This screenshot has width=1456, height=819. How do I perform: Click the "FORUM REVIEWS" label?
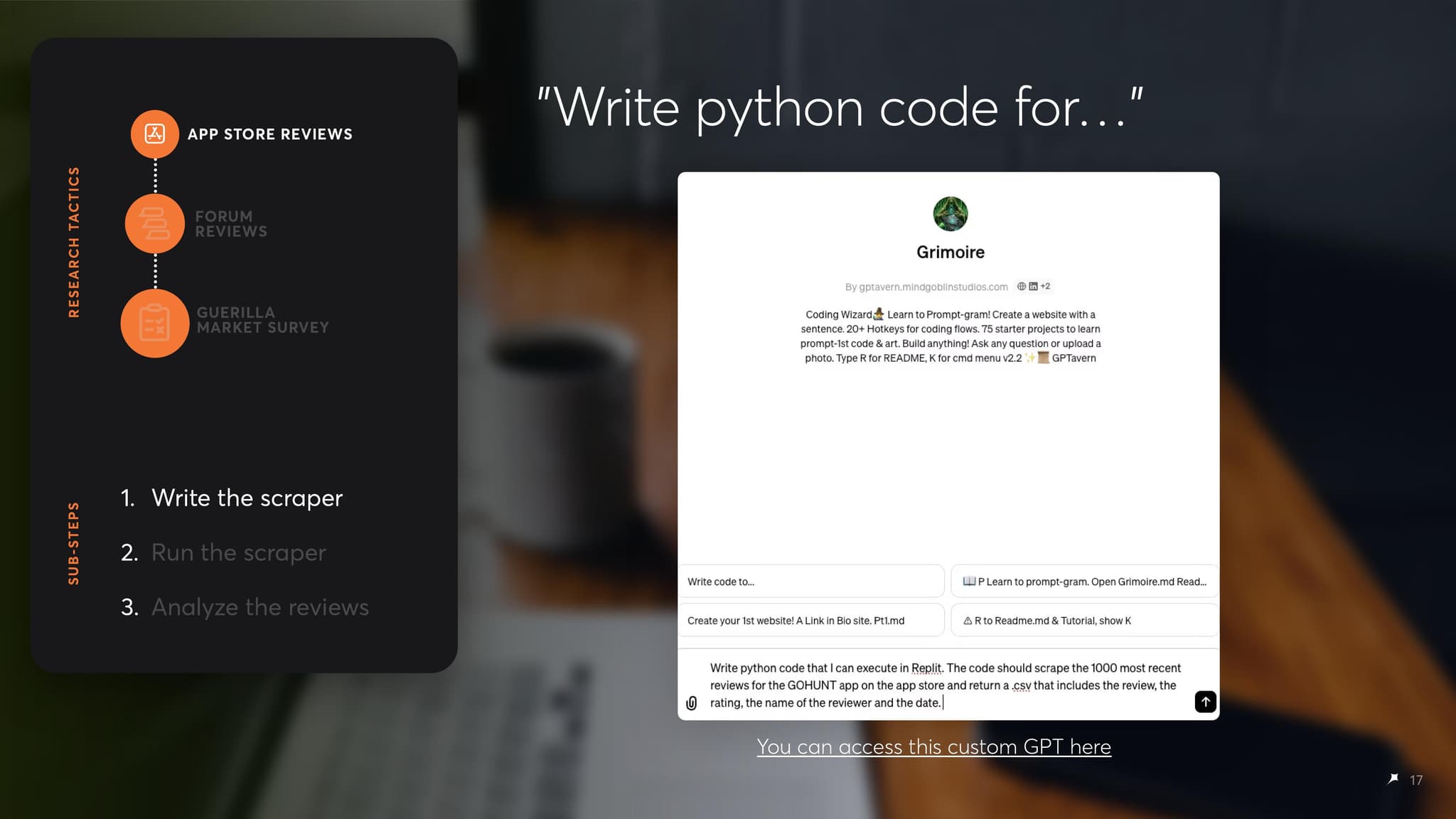231,224
